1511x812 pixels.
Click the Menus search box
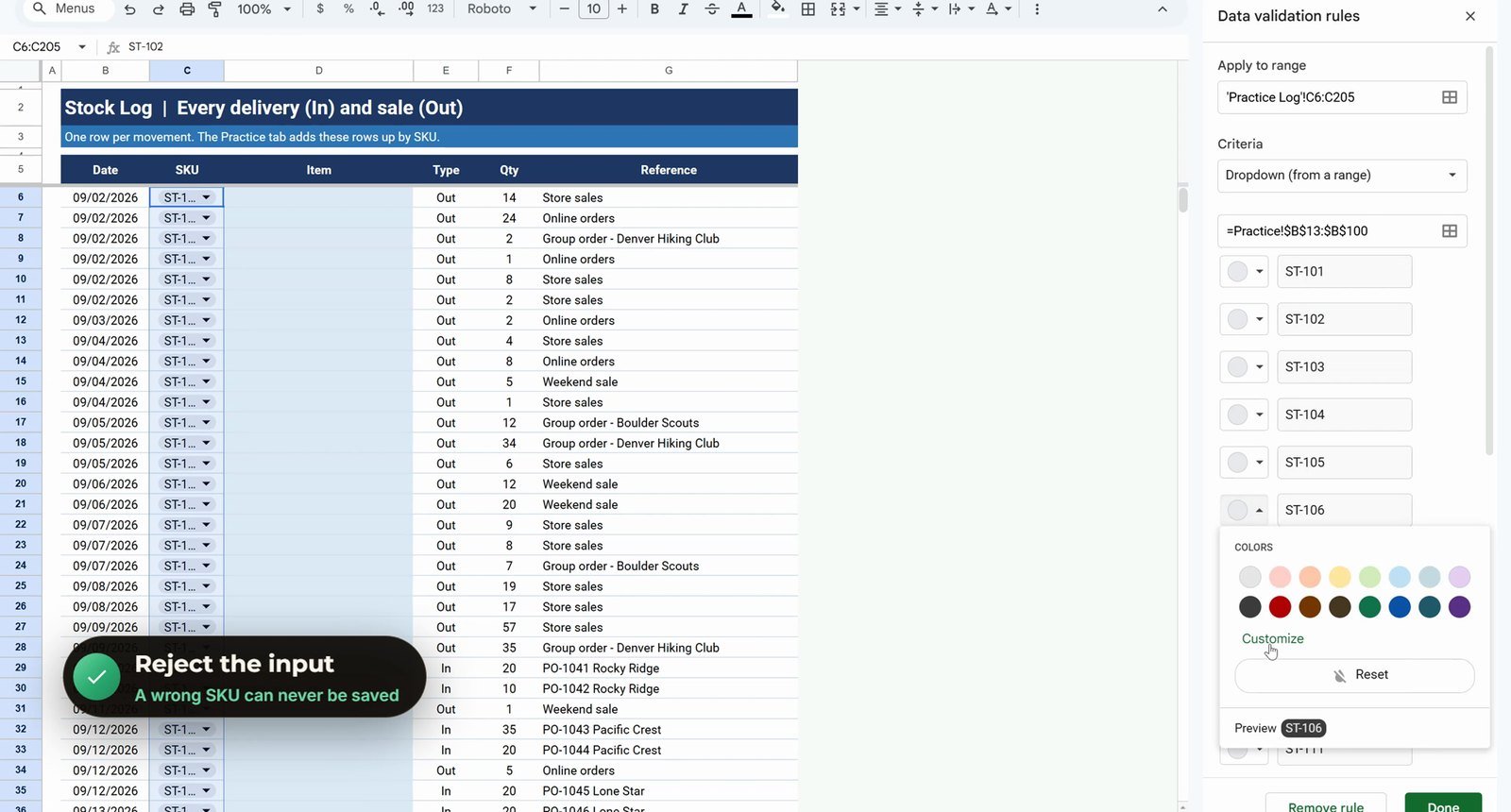click(66, 8)
